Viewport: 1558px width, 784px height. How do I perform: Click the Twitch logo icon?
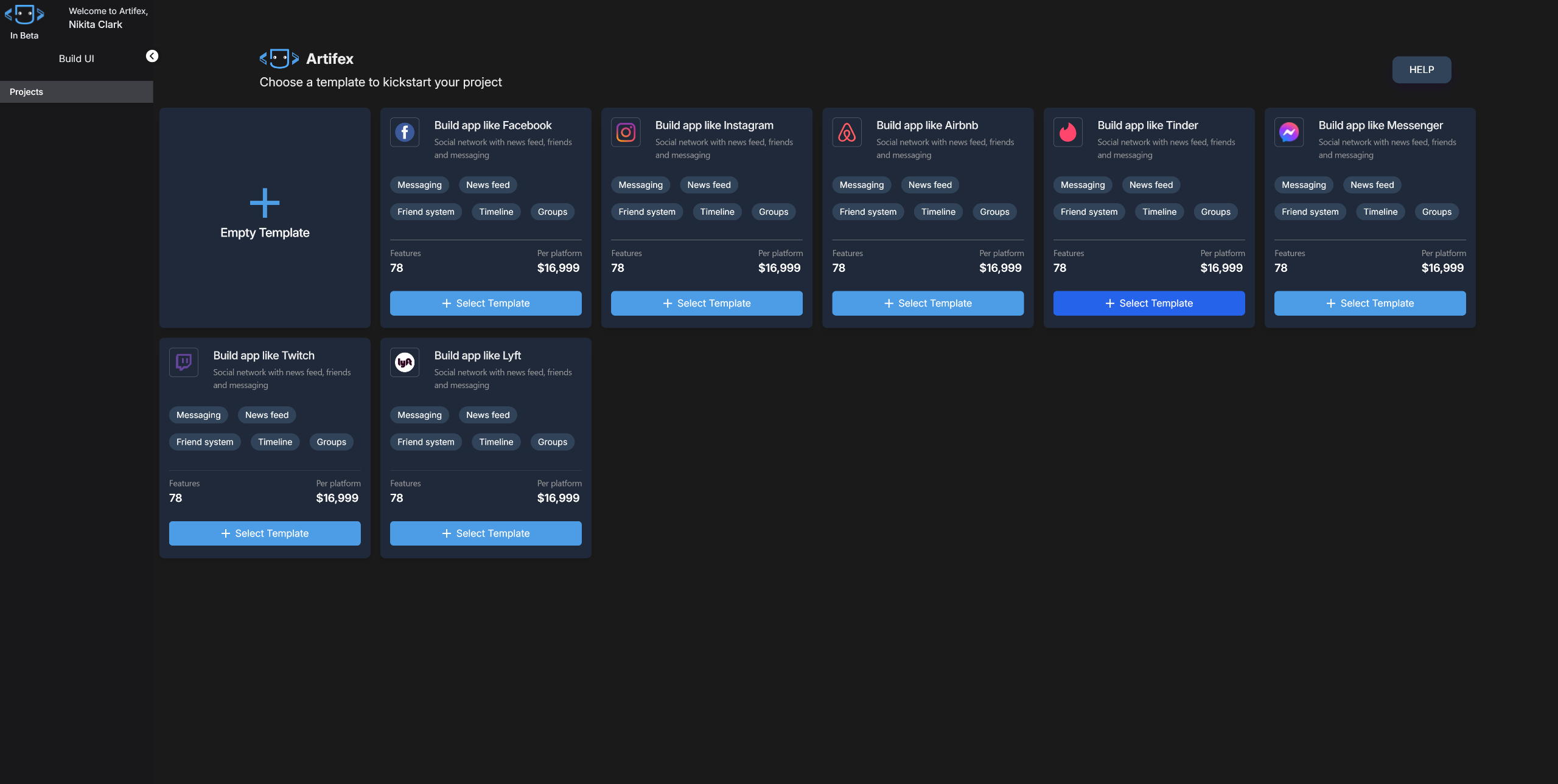coord(184,363)
